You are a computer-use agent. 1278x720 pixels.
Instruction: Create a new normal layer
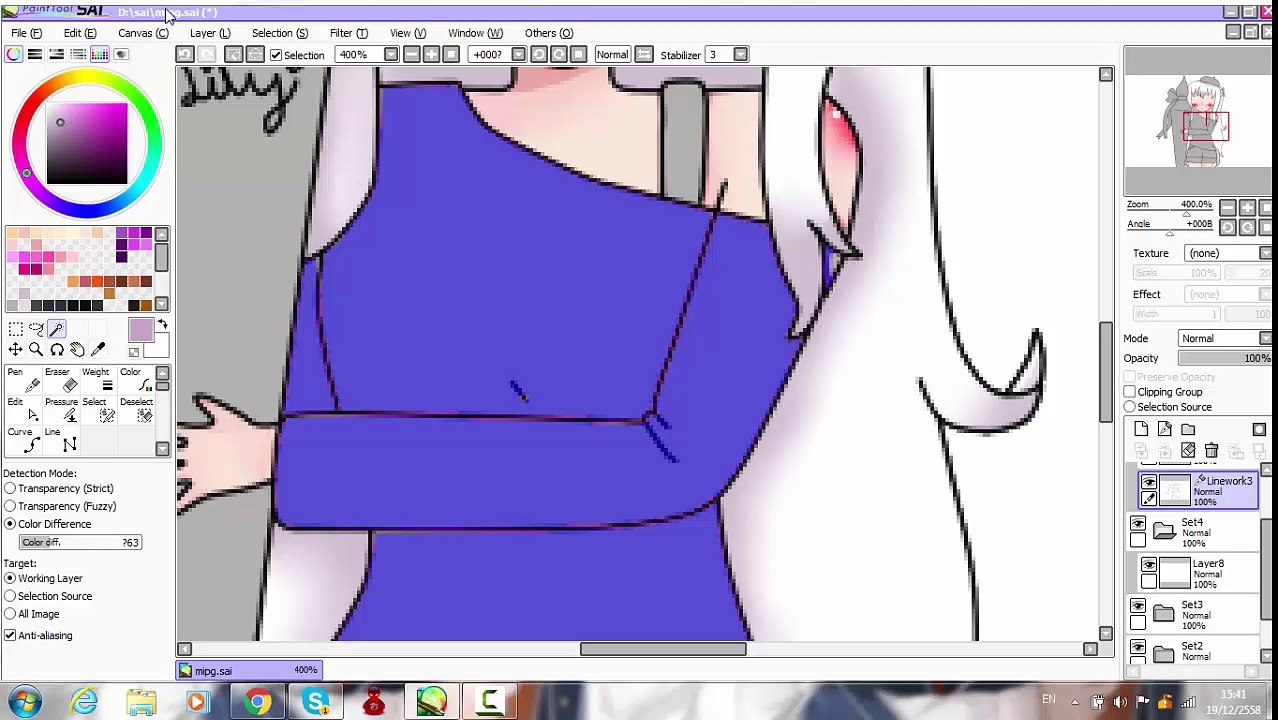tap(1141, 429)
